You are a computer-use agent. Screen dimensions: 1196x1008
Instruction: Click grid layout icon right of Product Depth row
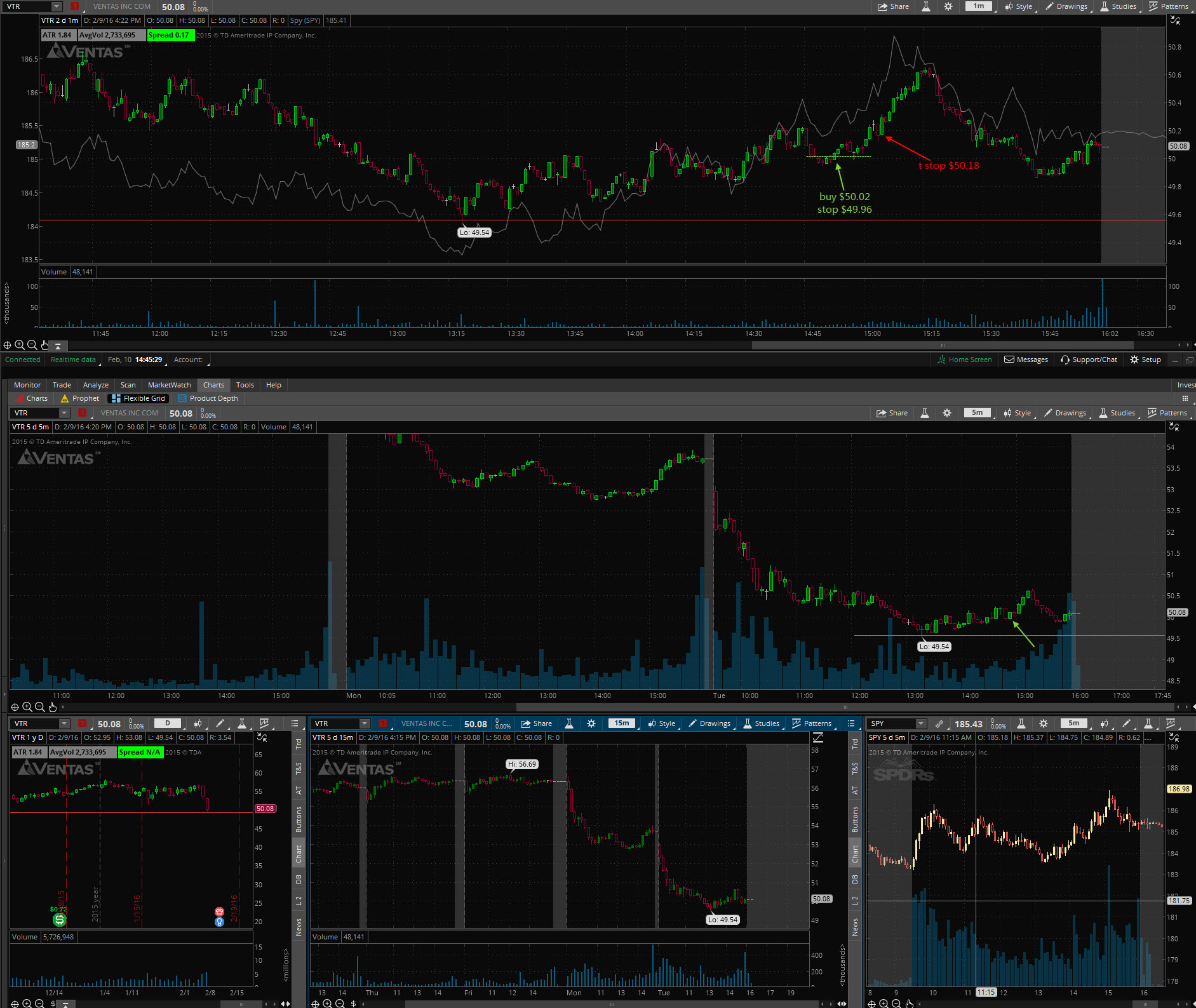tap(1185, 398)
